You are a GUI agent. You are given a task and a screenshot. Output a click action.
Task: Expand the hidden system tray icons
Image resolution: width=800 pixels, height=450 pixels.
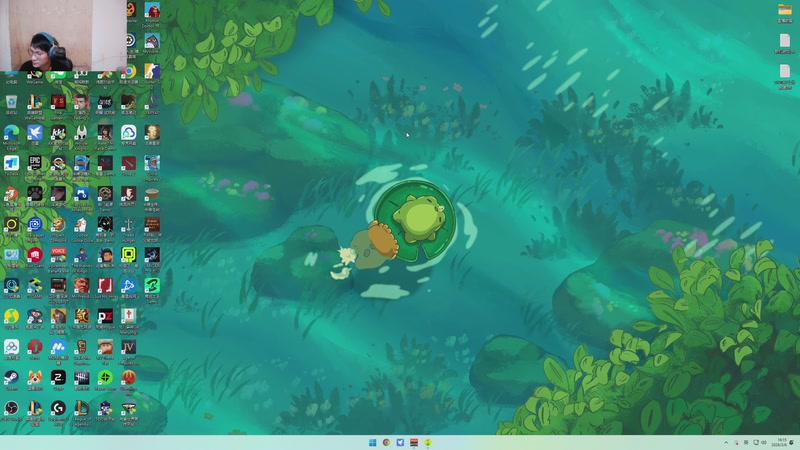726,442
